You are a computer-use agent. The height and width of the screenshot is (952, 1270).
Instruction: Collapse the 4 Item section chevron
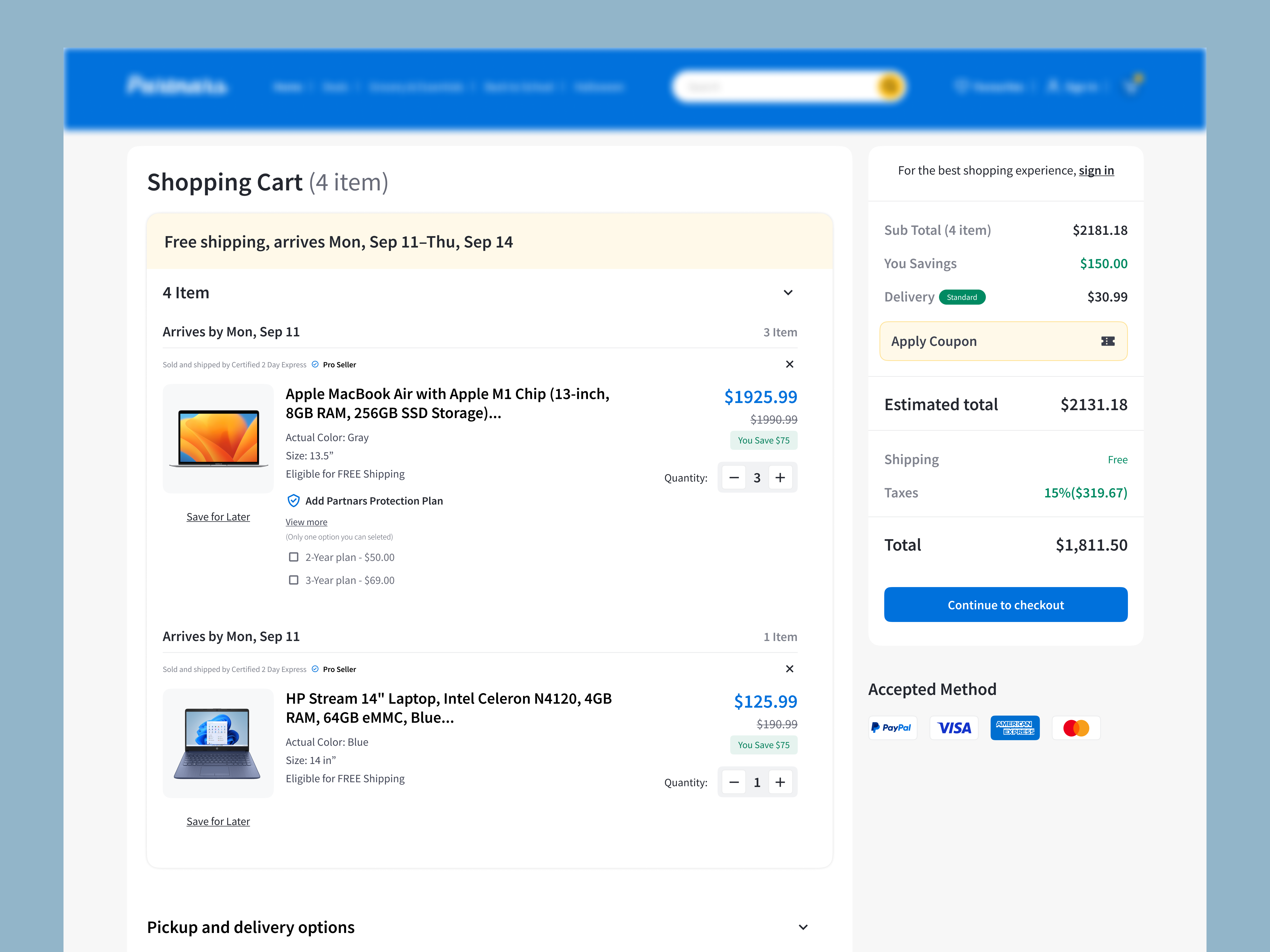[x=788, y=293]
